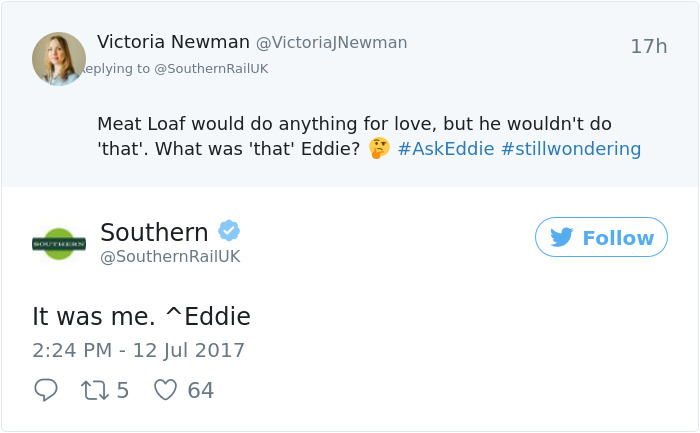Click the thinking face emoji in the tweet

[379, 149]
